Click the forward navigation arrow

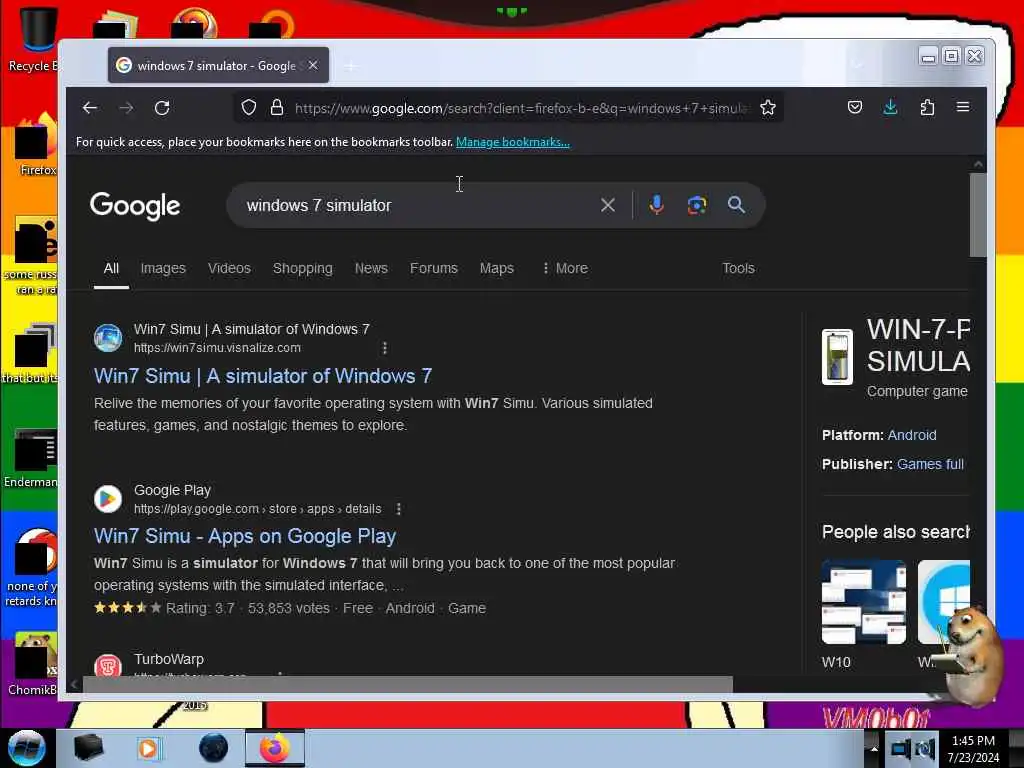point(126,108)
